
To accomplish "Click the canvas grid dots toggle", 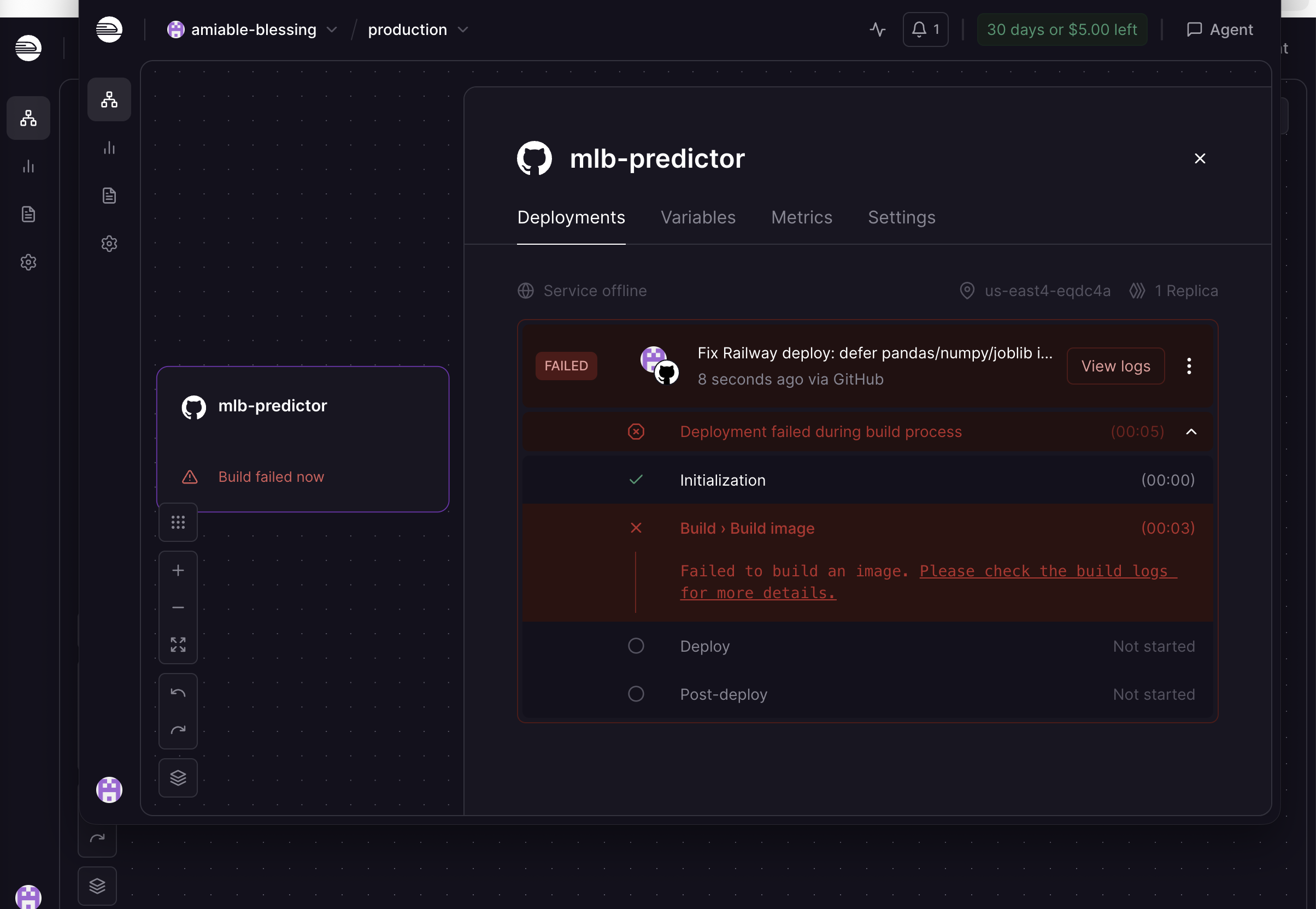I will pos(178,522).
